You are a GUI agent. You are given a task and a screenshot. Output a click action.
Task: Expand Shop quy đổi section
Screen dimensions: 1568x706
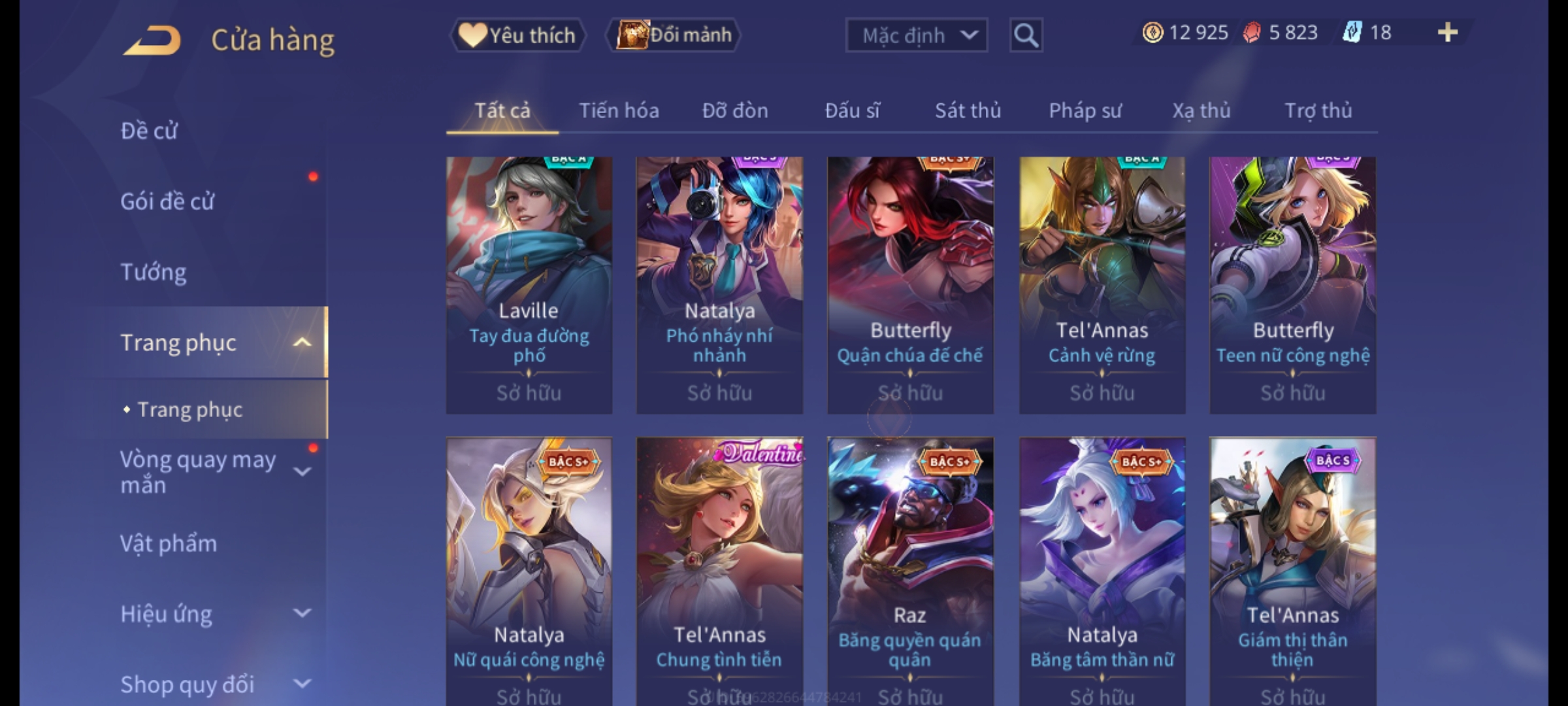pyautogui.click(x=302, y=684)
